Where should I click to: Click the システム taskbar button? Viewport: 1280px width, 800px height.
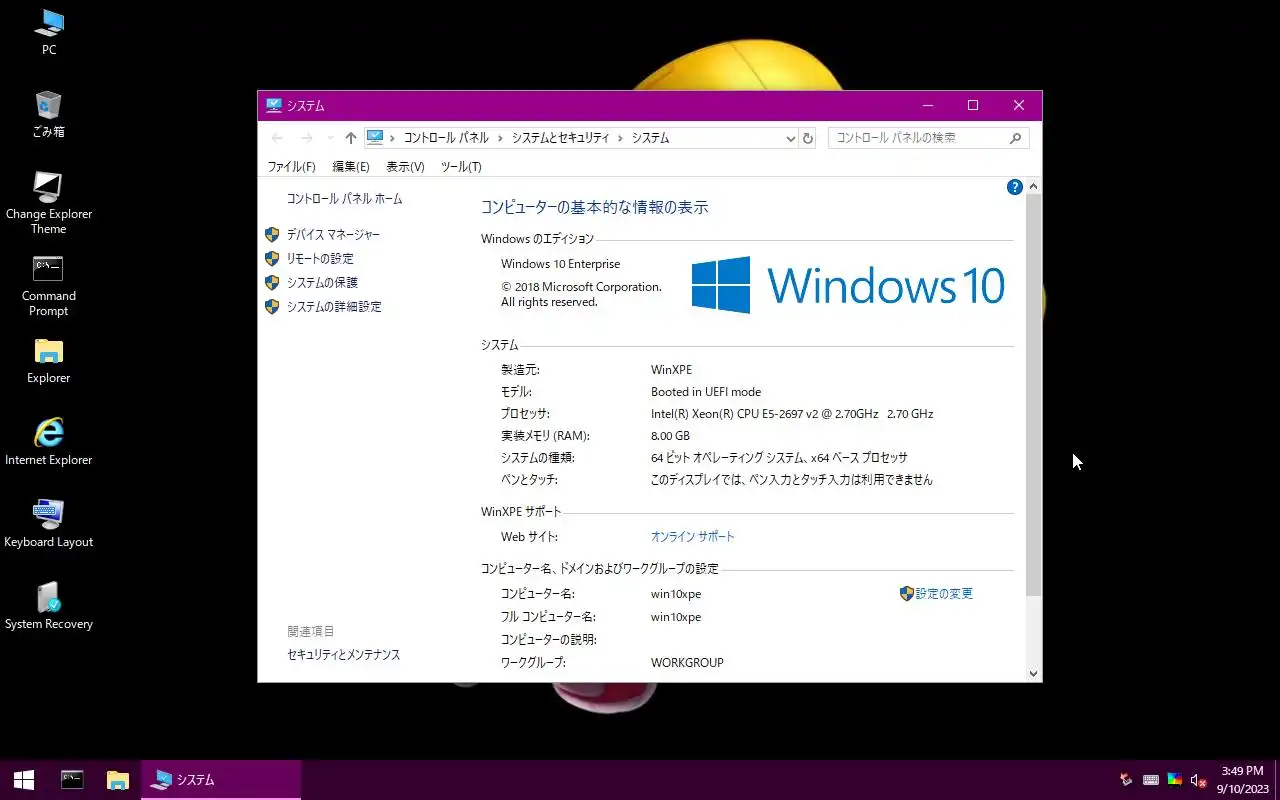click(221, 780)
